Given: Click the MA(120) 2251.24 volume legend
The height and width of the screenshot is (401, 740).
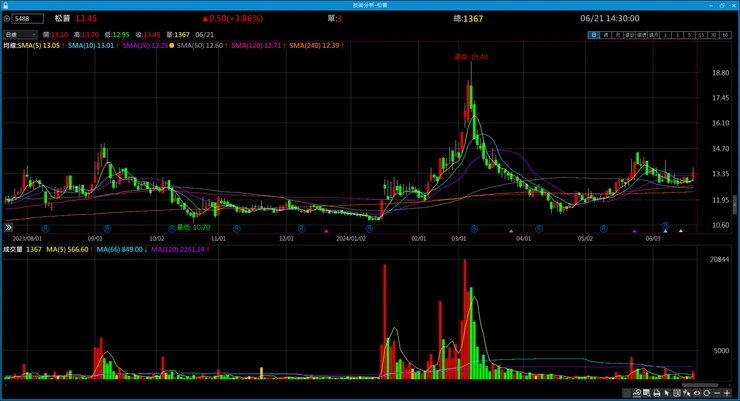Looking at the screenshot, I should click(x=178, y=250).
